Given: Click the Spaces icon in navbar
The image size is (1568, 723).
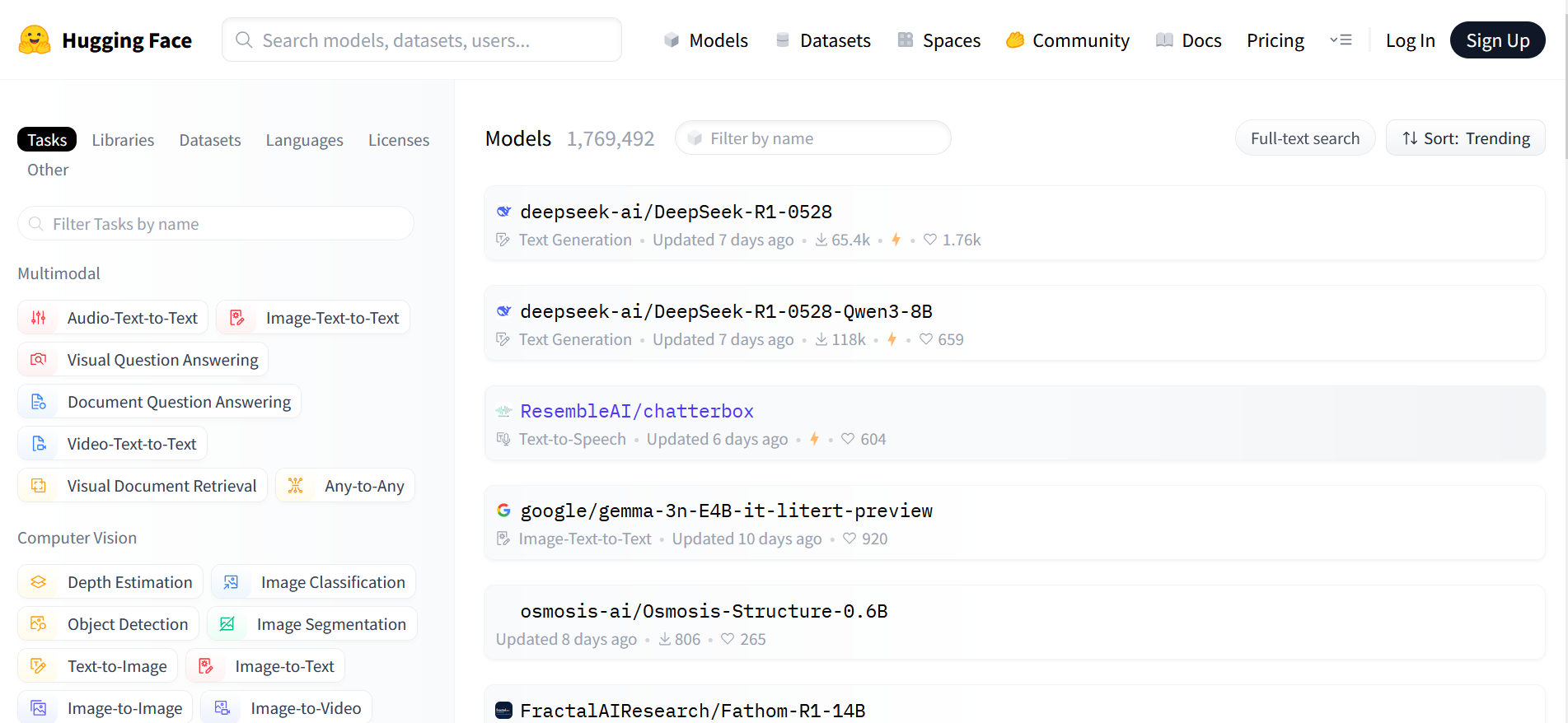Looking at the screenshot, I should pyautogui.click(x=906, y=40).
